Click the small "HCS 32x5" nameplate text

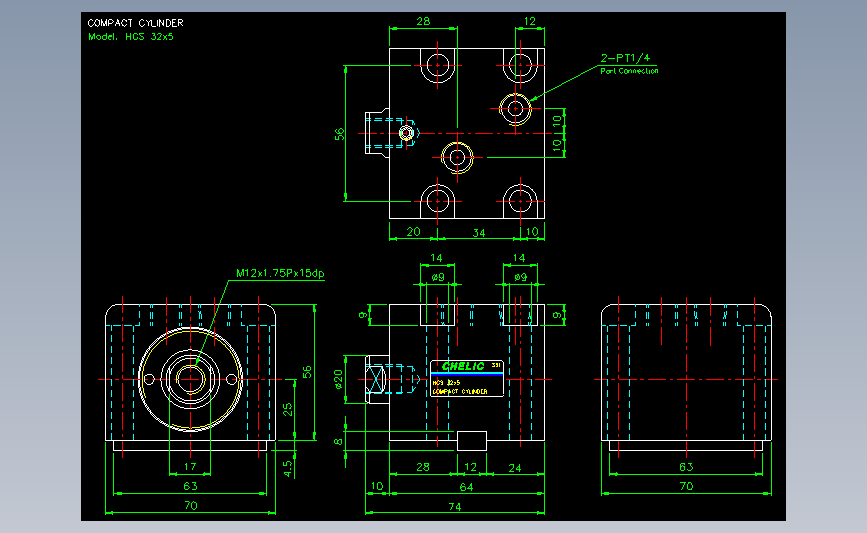(x=446, y=383)
